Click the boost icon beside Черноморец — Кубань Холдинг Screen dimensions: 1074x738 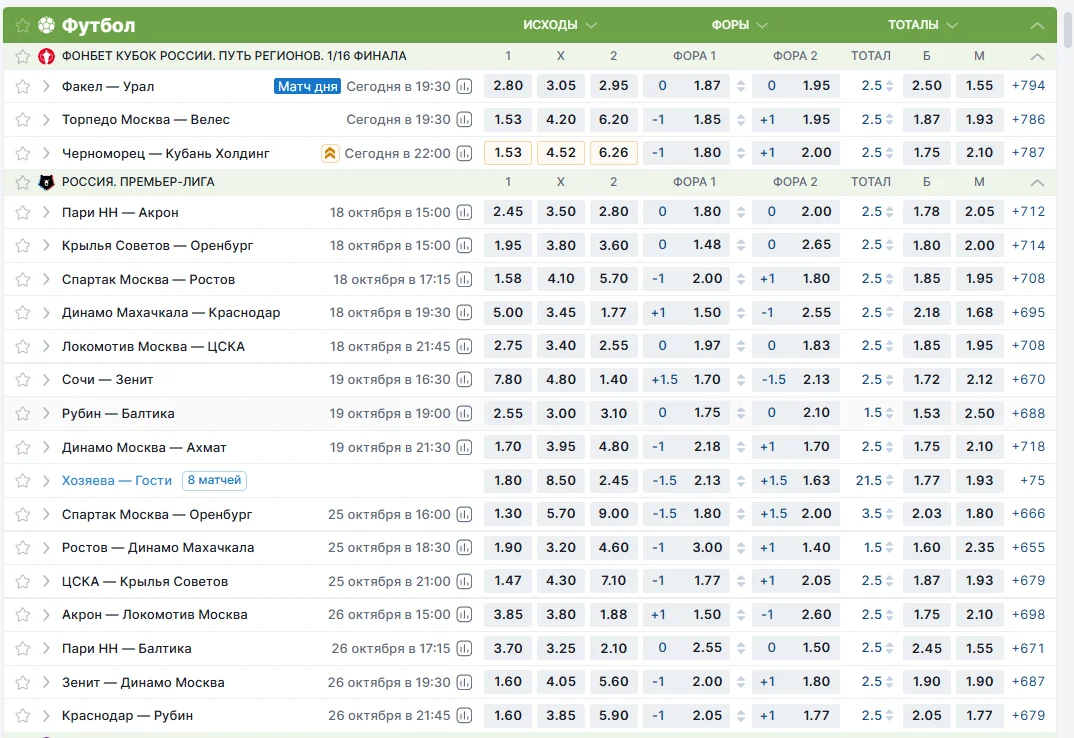click(x=330, y=154)
